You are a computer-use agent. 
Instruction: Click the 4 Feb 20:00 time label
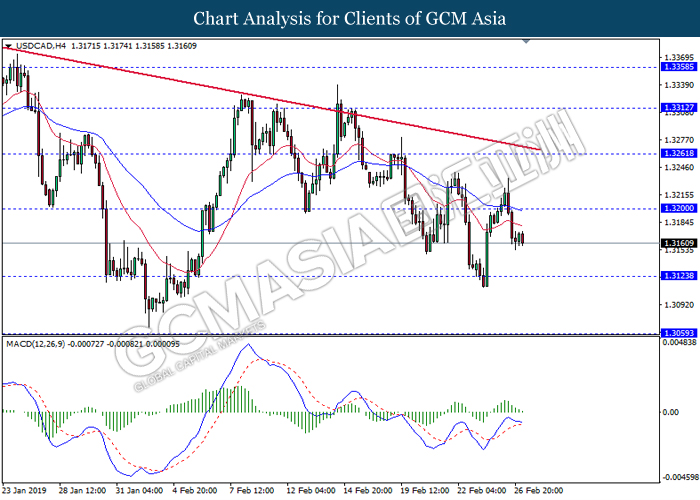195,491
